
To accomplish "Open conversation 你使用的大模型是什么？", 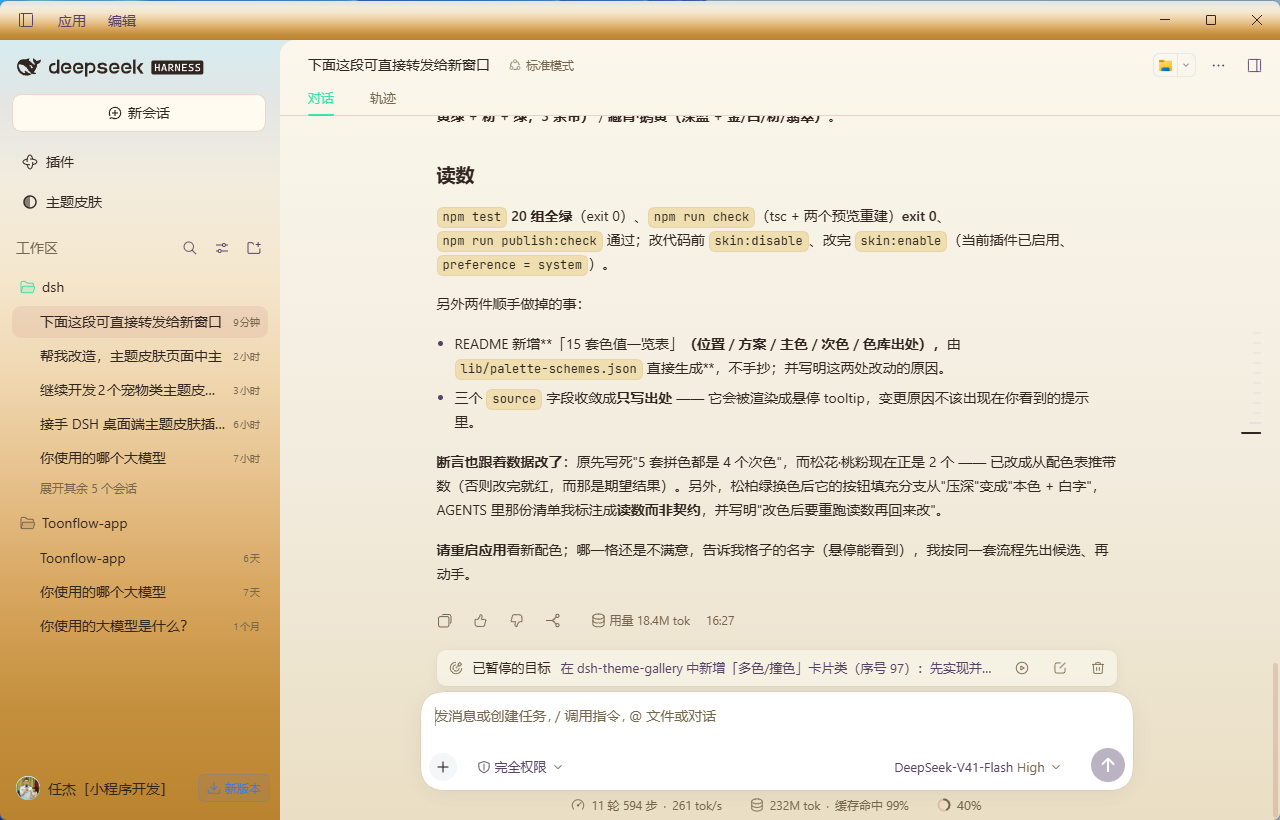I will point(139,626).
